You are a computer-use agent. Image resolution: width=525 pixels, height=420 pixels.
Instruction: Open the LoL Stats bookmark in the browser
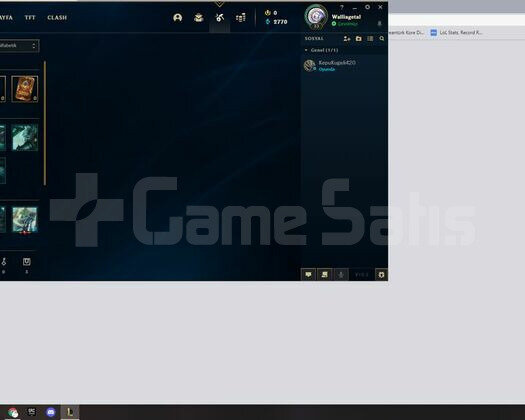coord(457,32)
